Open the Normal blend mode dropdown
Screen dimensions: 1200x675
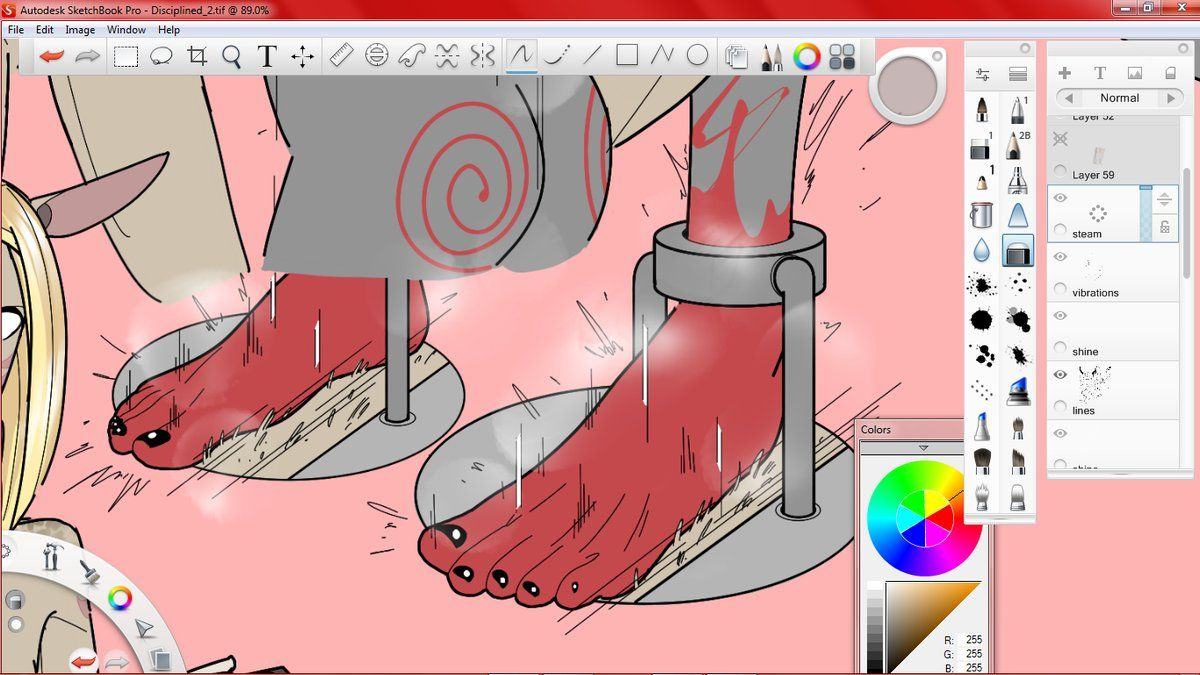click(1120, 98)
